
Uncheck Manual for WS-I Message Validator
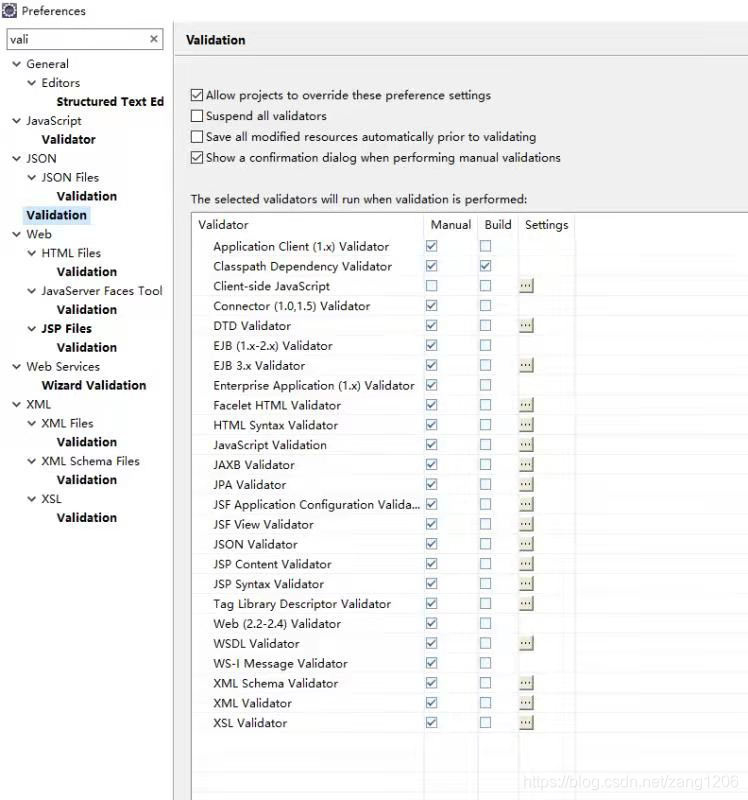432,663
